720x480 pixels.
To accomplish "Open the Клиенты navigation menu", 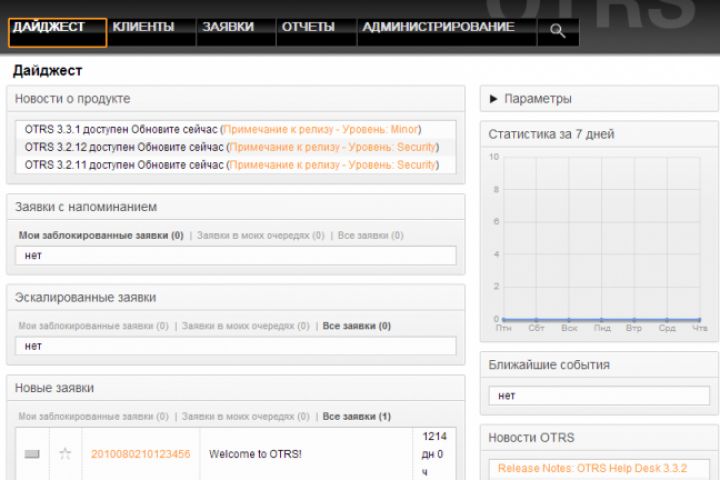I will click(x=152, y=32).
